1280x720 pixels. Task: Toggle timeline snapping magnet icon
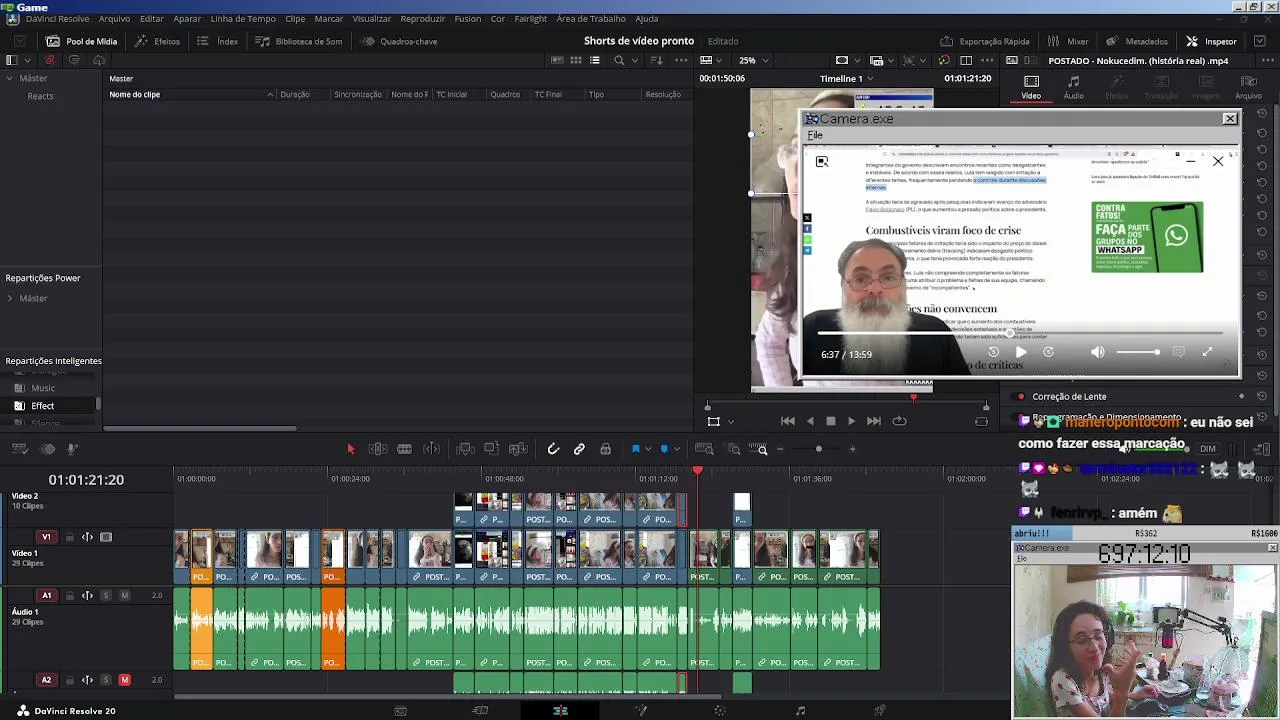(553, 449)
